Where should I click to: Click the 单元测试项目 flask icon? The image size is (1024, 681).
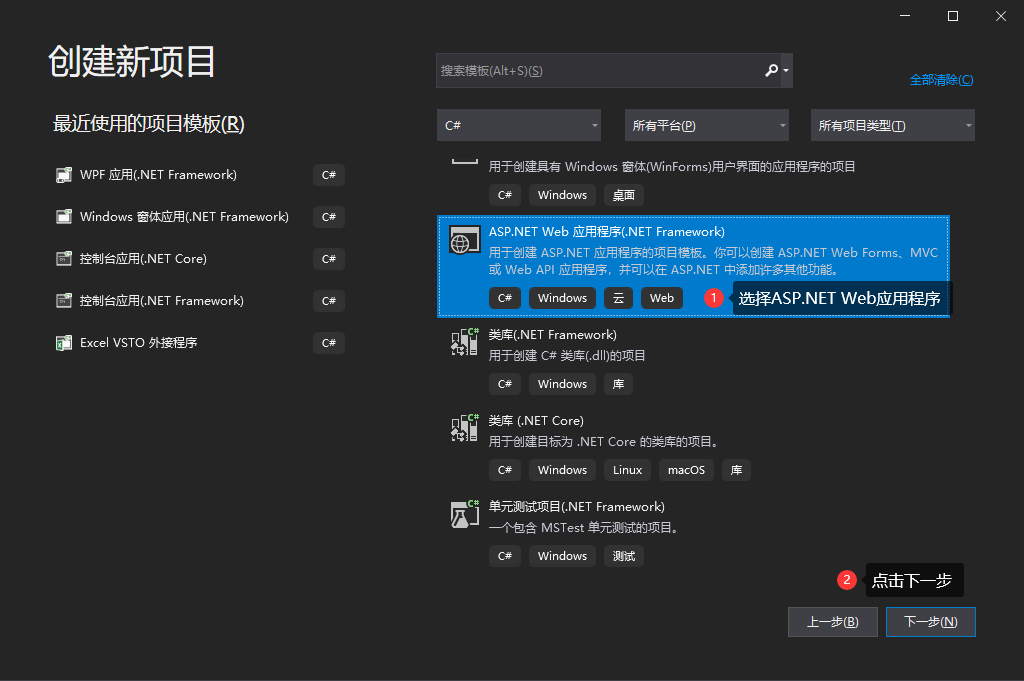(x=464, y=515)
